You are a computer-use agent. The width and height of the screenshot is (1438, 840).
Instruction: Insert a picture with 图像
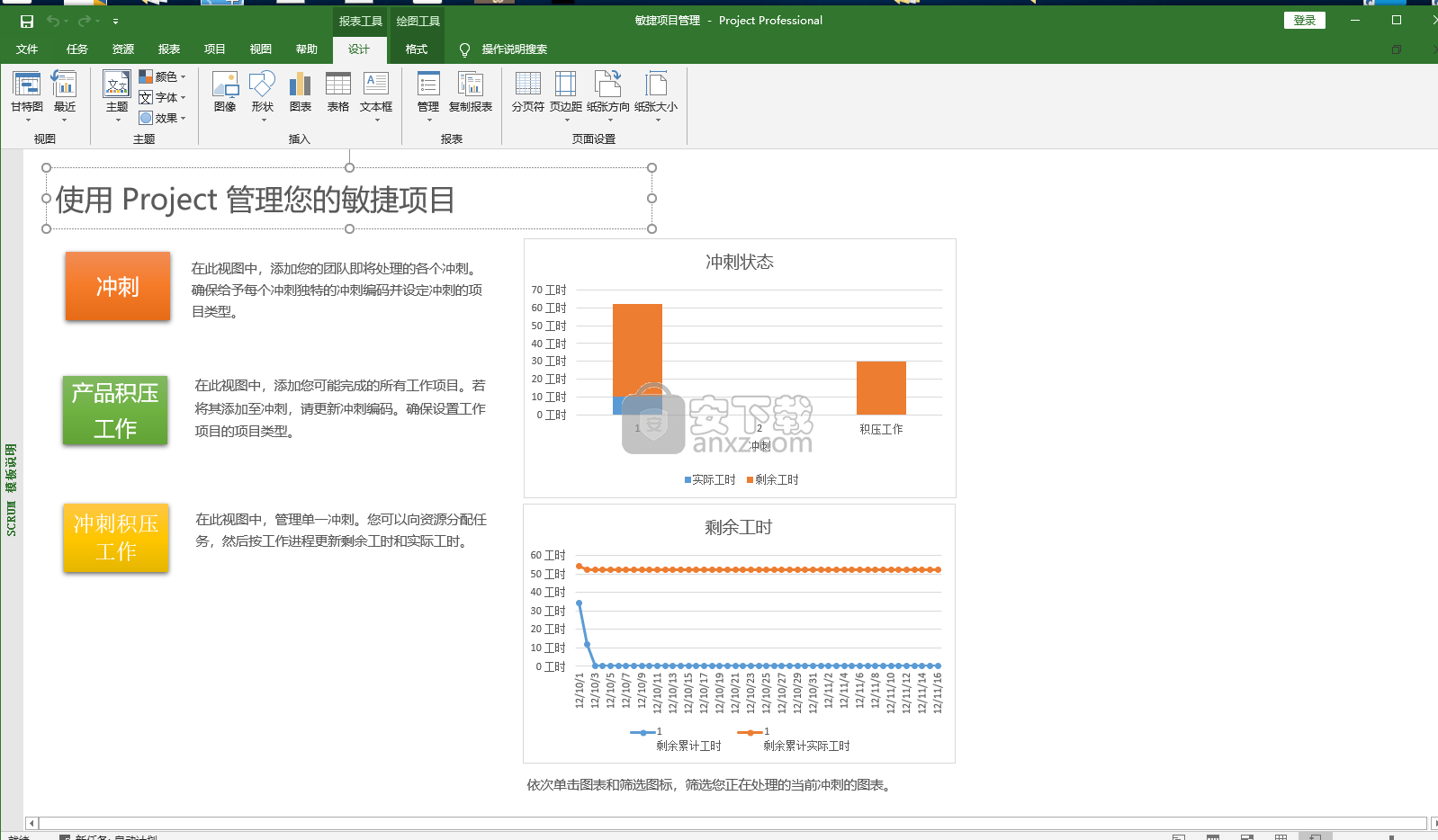click(225, 93)
